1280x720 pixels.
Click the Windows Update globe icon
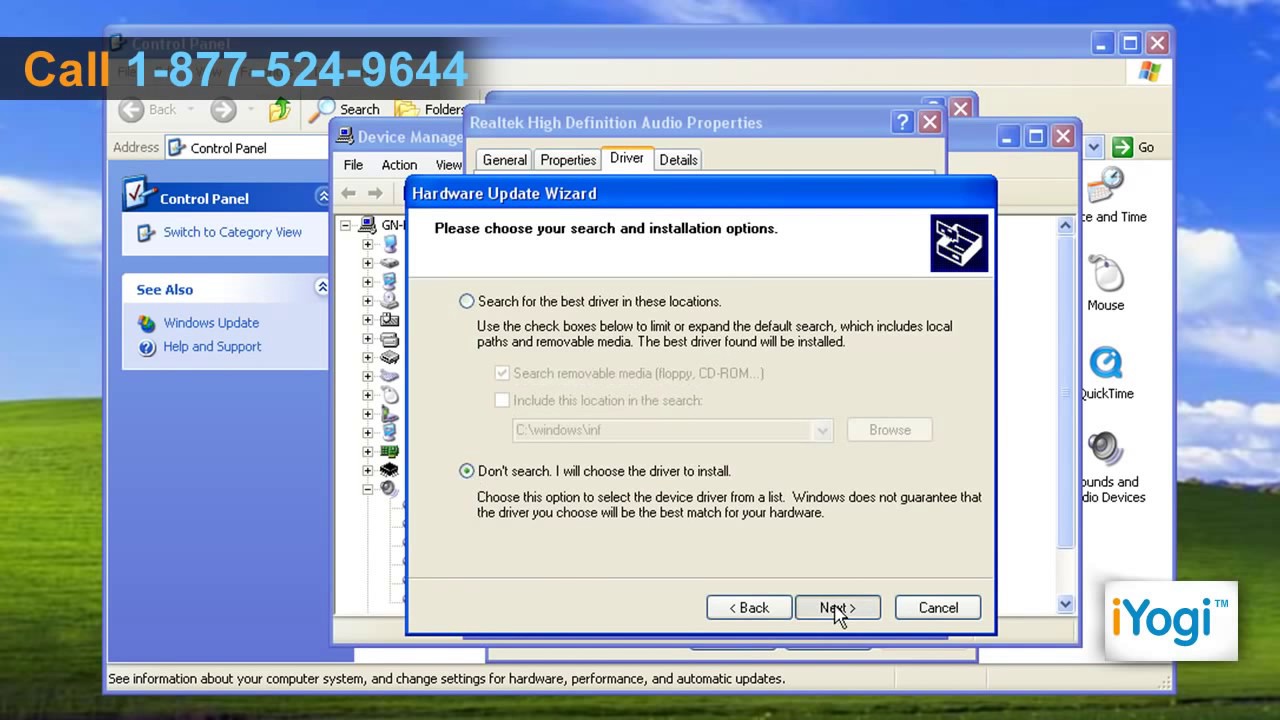(147, 323)
